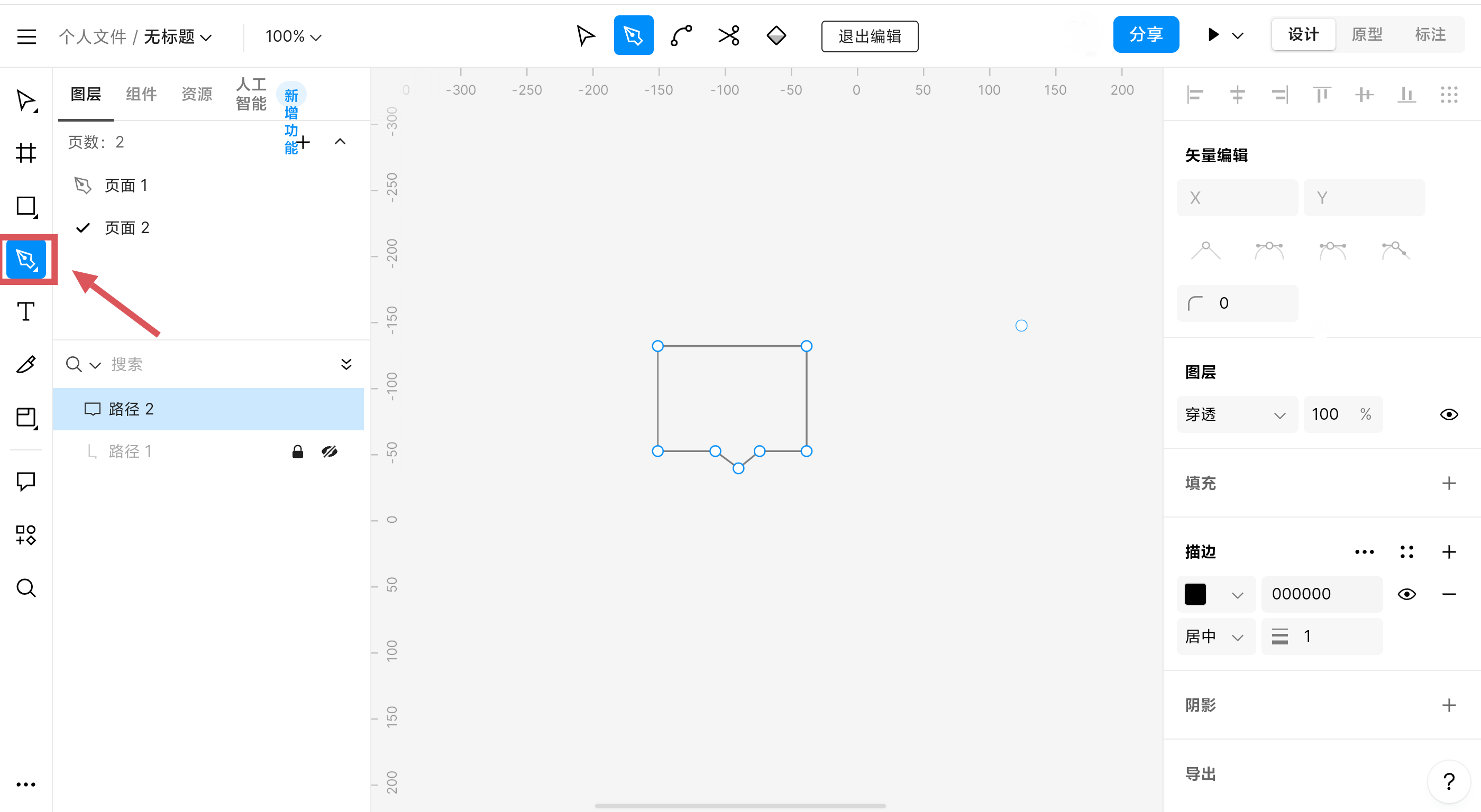Toggle layer visibility eye in 图层 section

click(1449, 414)
